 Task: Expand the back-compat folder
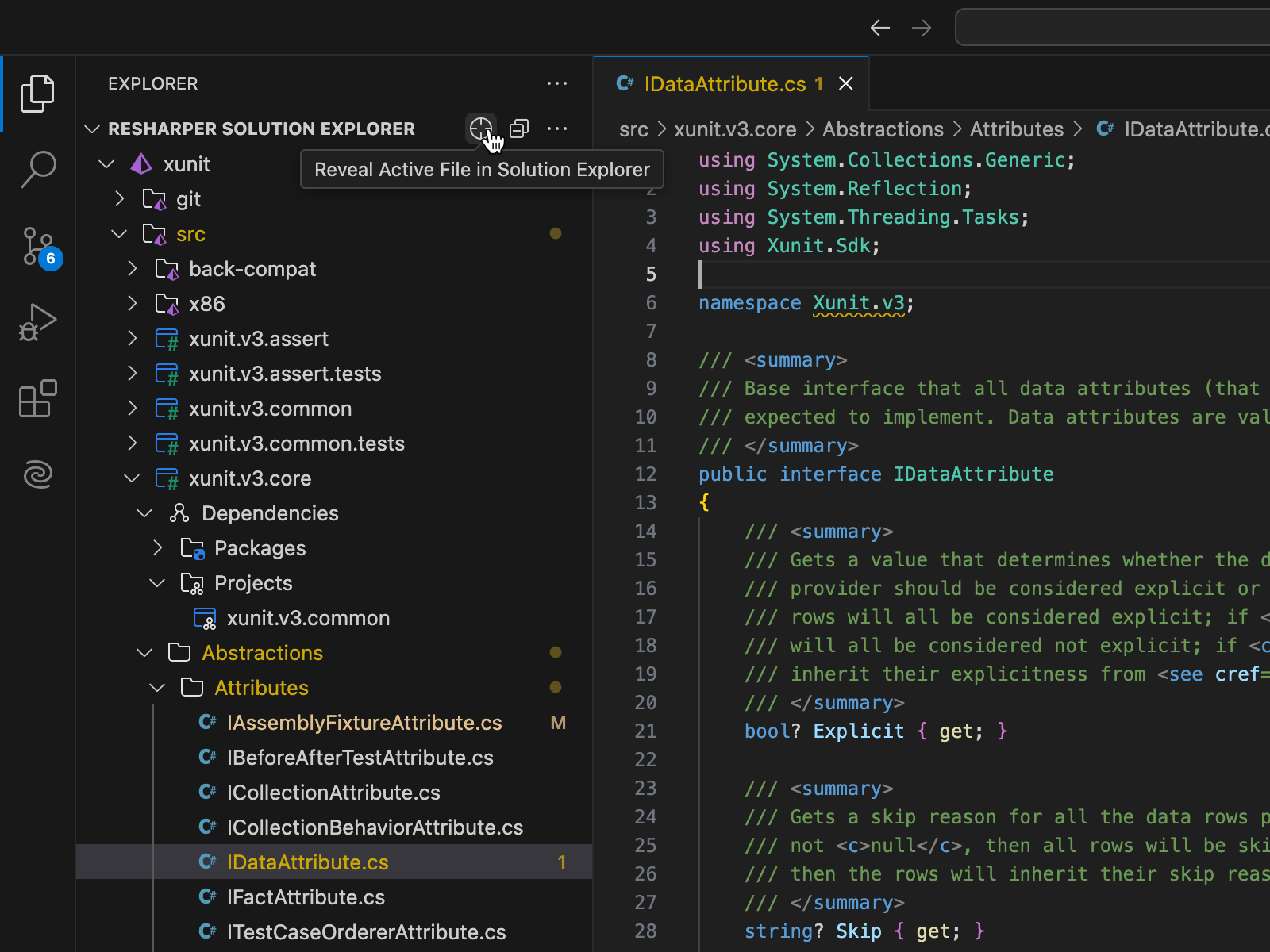click(133, 269)
